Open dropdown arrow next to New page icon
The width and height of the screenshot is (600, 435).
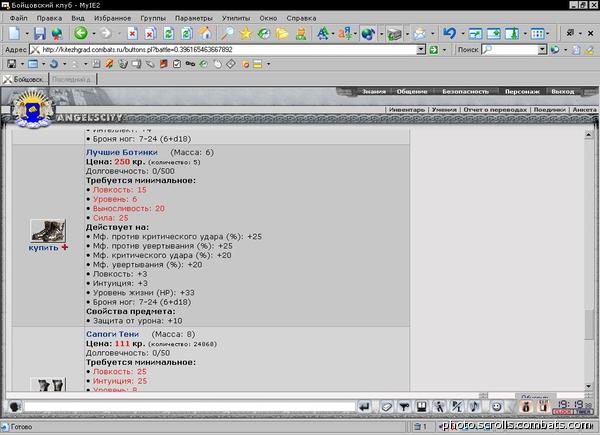27,34
